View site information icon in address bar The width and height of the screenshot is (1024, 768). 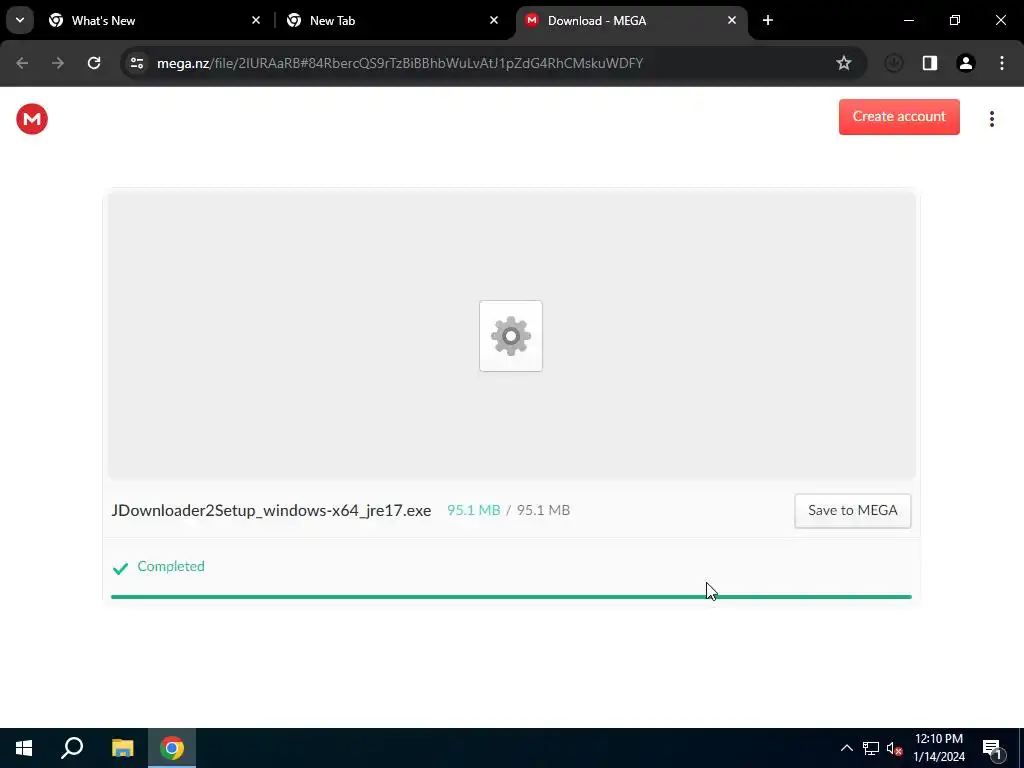(x=137, y=63)
